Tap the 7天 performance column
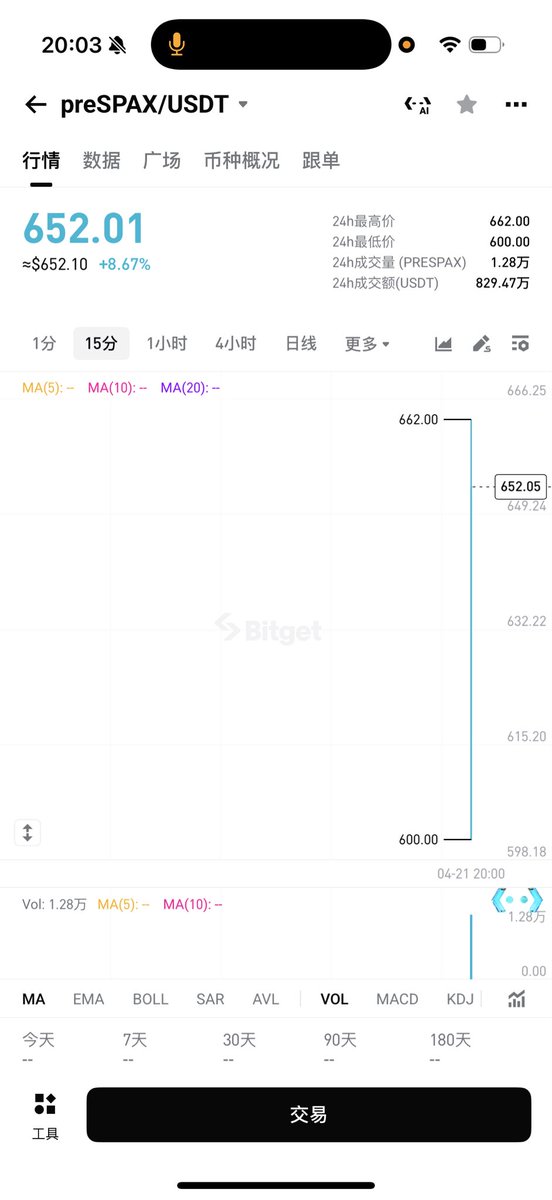Viewport: 552px width, 1200px height. [135, 1047]
